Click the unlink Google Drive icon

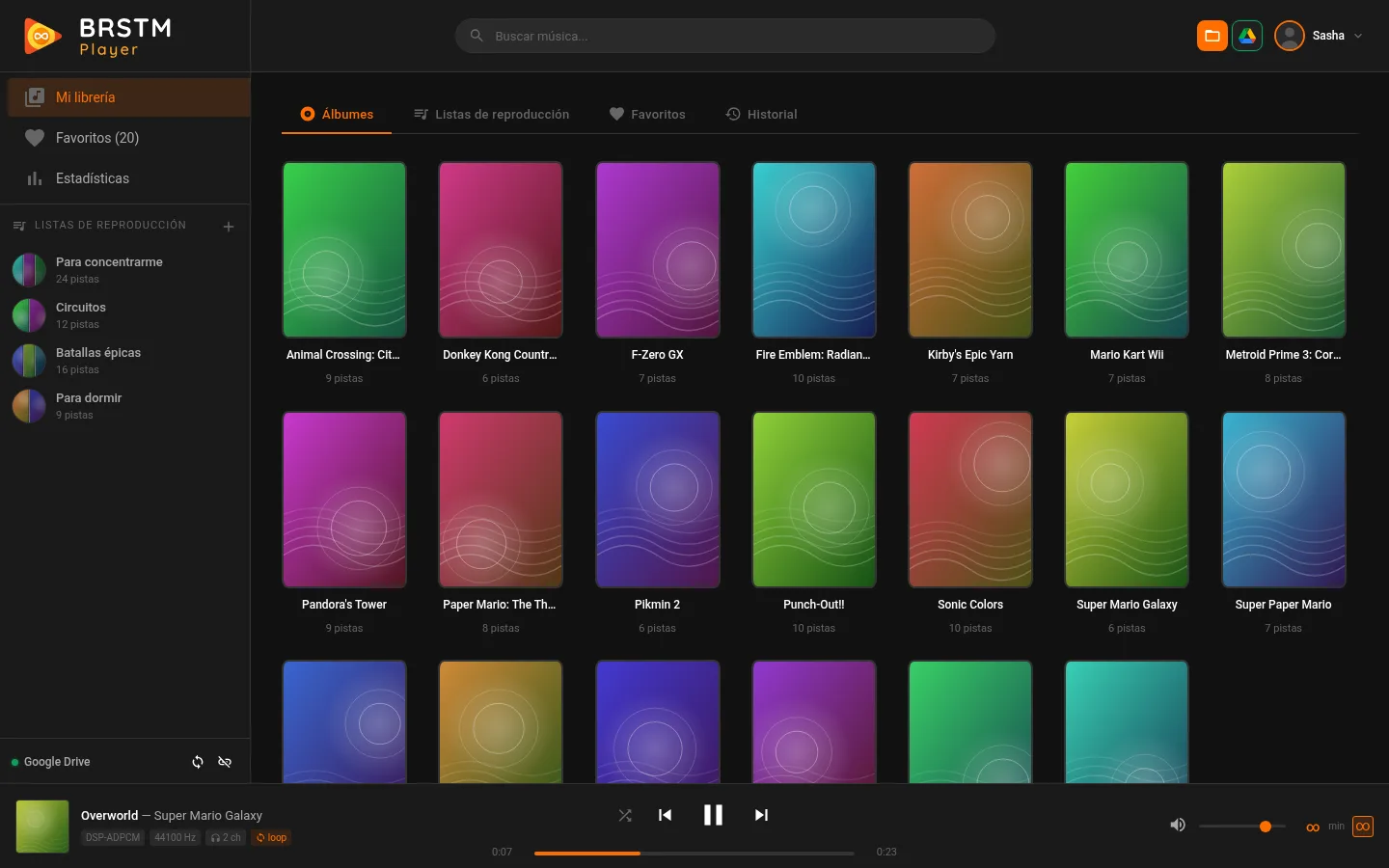click(x=225, y=762)
